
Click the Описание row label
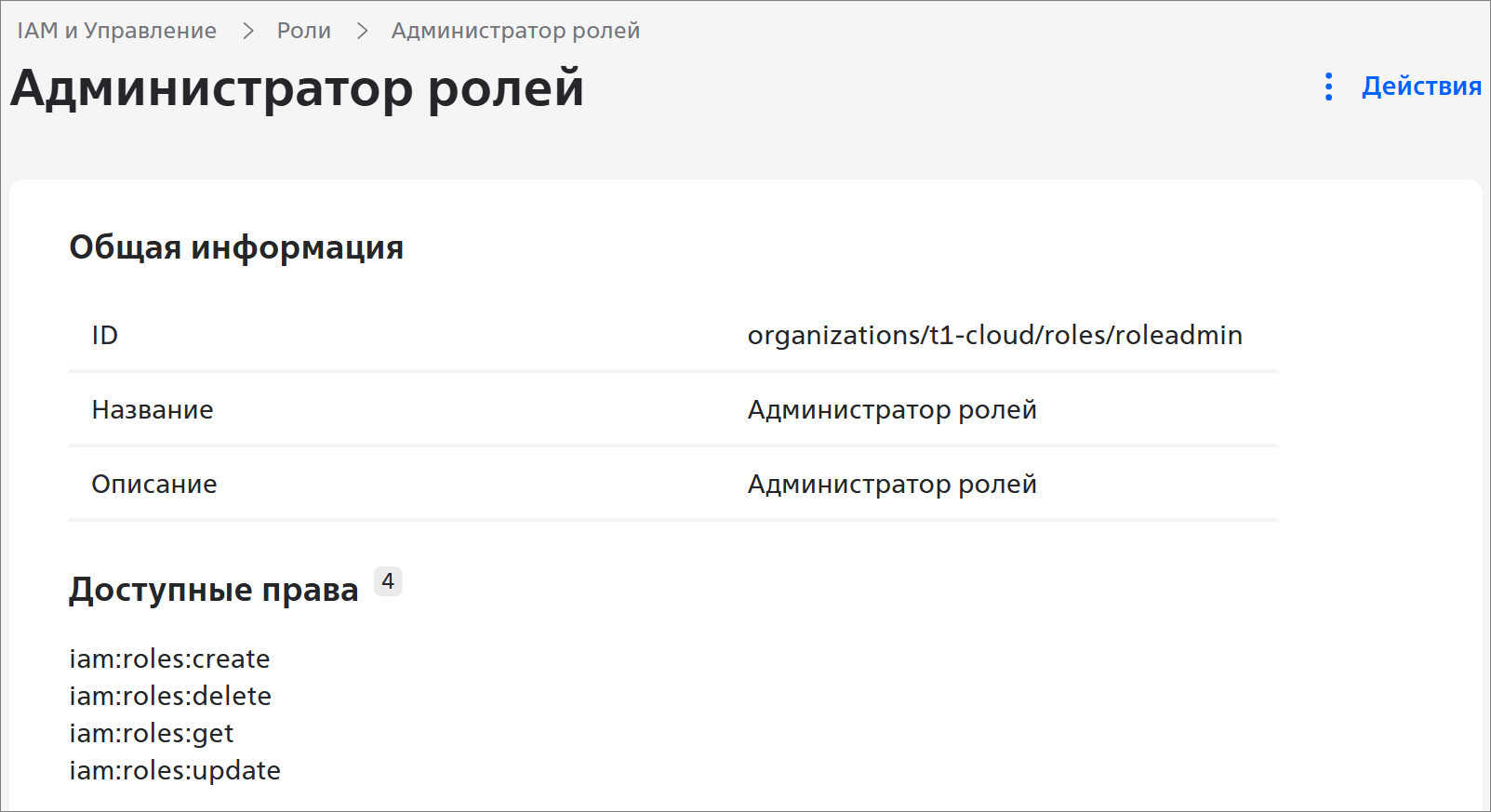154,484
